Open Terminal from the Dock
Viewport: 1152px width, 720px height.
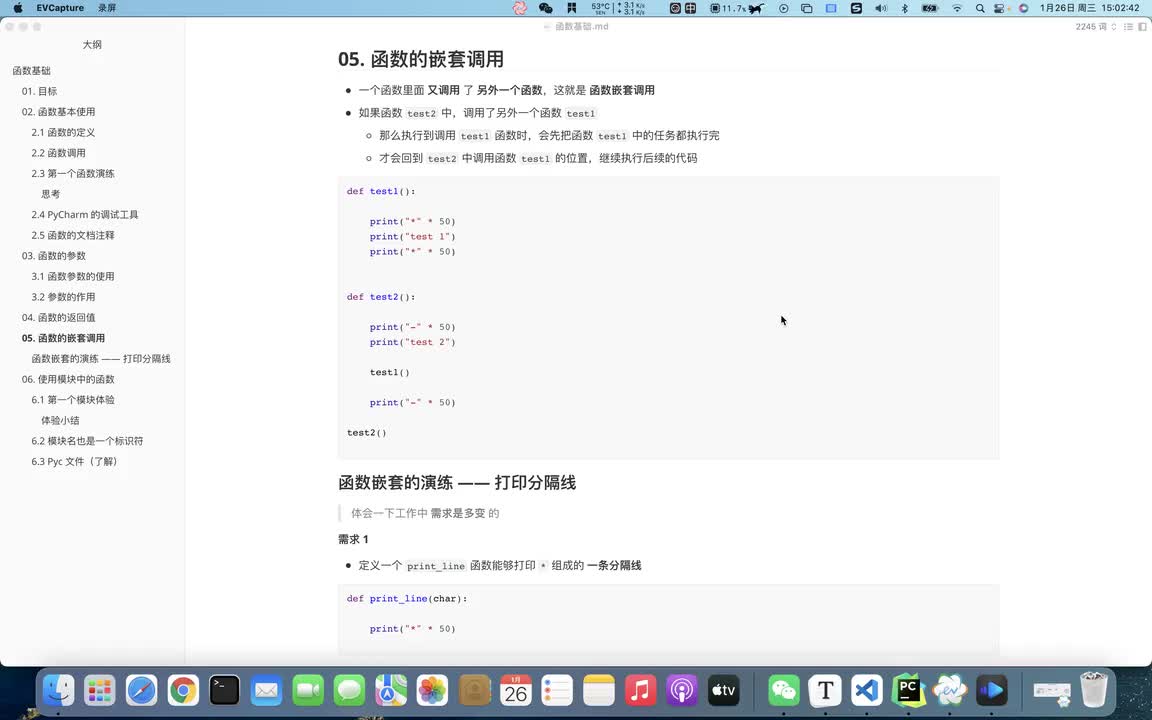pyautogui.click(x=224, y=691)
